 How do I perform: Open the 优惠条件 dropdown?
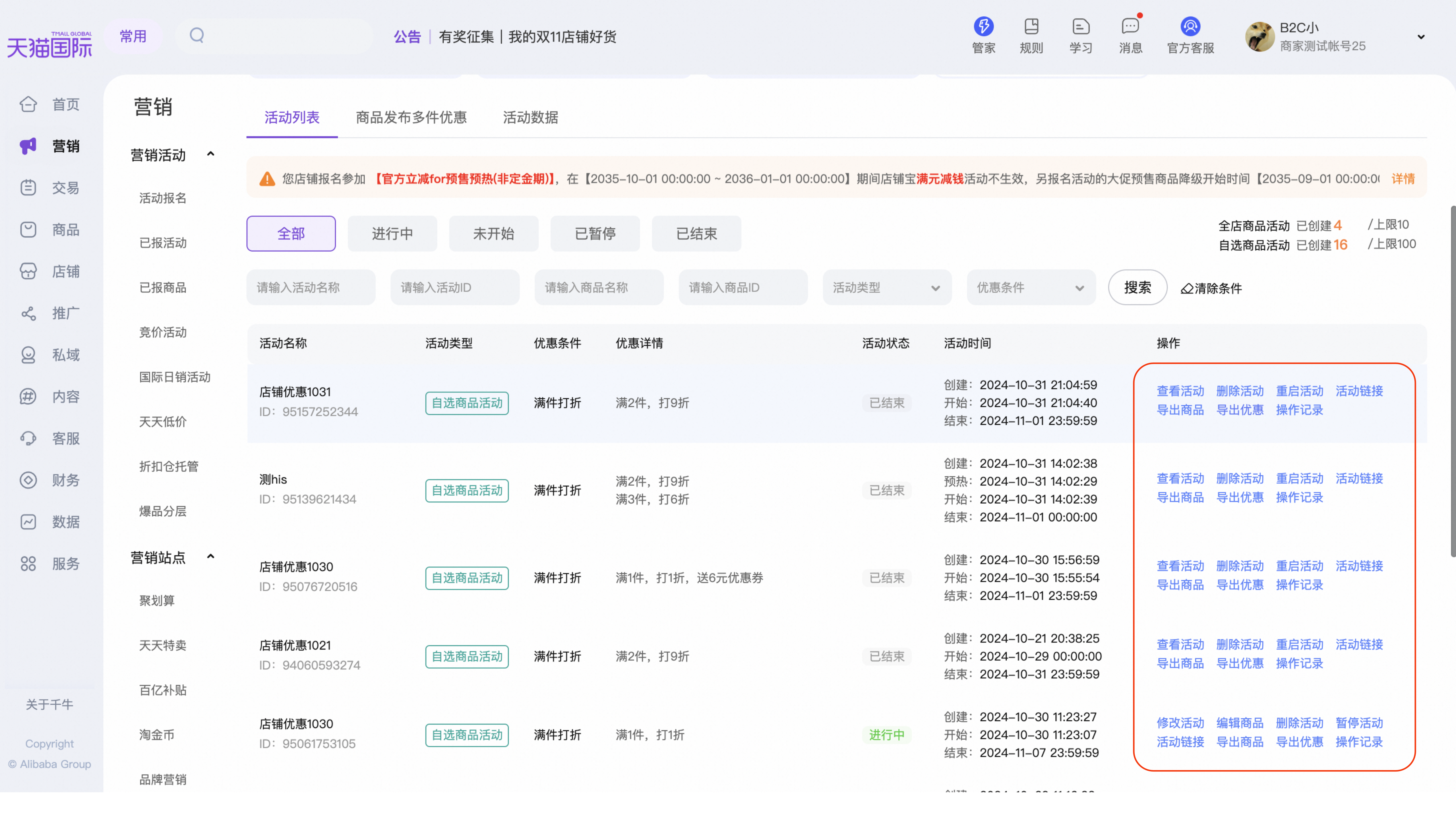coord(1031,288)
